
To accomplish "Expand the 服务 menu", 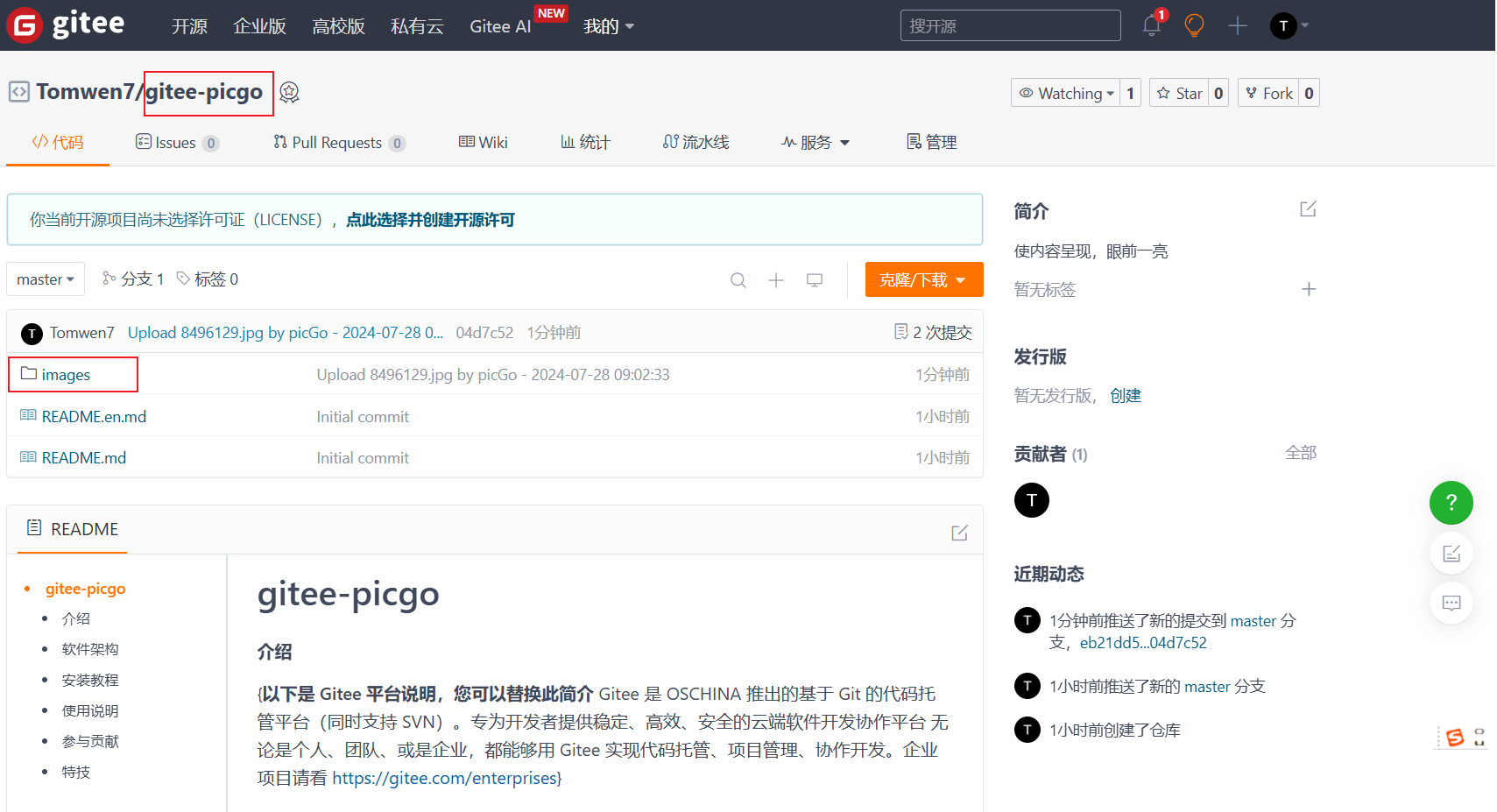I will 816,143.
